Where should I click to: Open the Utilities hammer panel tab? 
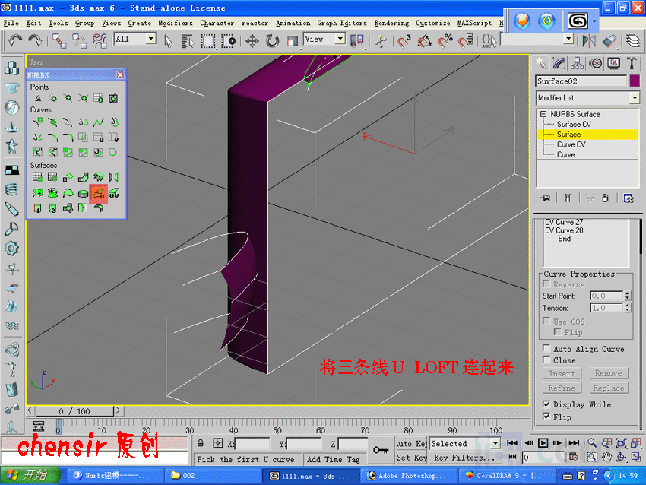[x=632, y=63]
